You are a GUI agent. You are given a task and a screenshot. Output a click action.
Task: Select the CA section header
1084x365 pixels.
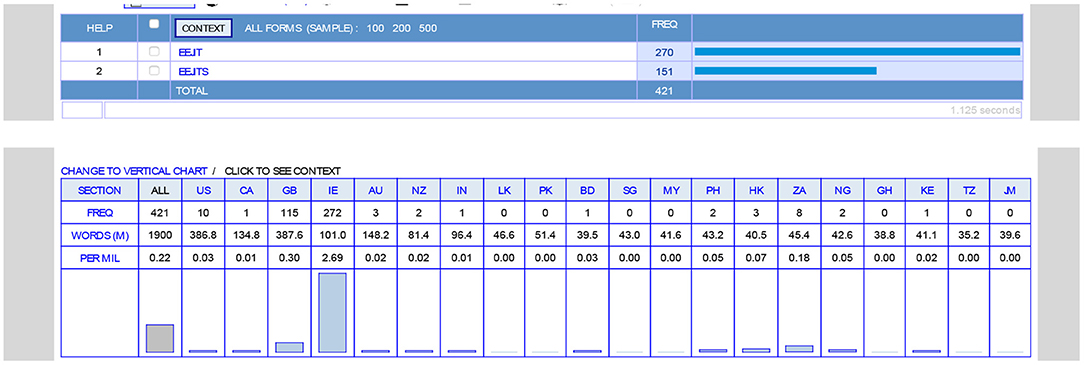click(x=246, y=190)
